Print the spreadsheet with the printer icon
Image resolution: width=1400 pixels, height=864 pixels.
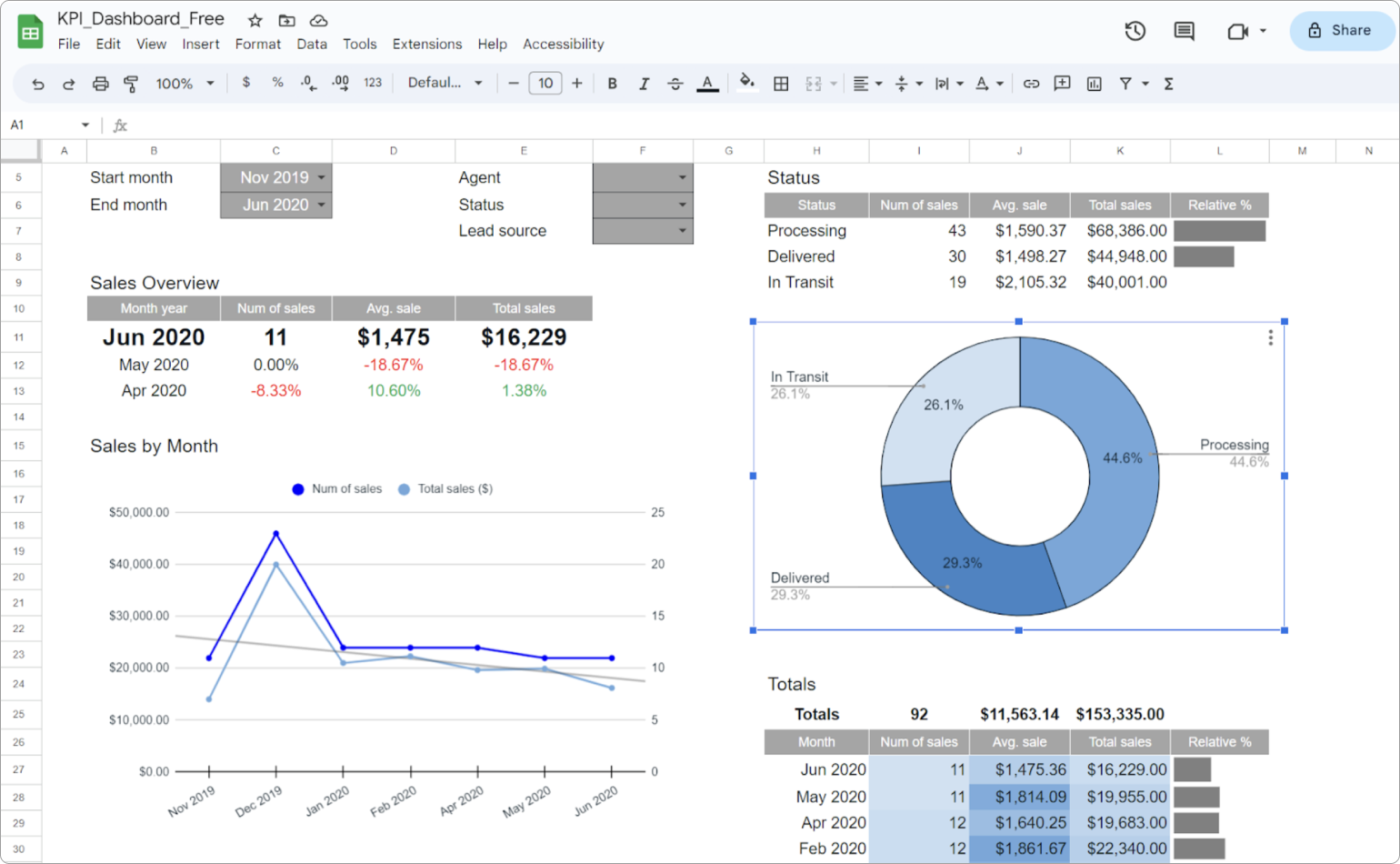(x=100, y=84)
